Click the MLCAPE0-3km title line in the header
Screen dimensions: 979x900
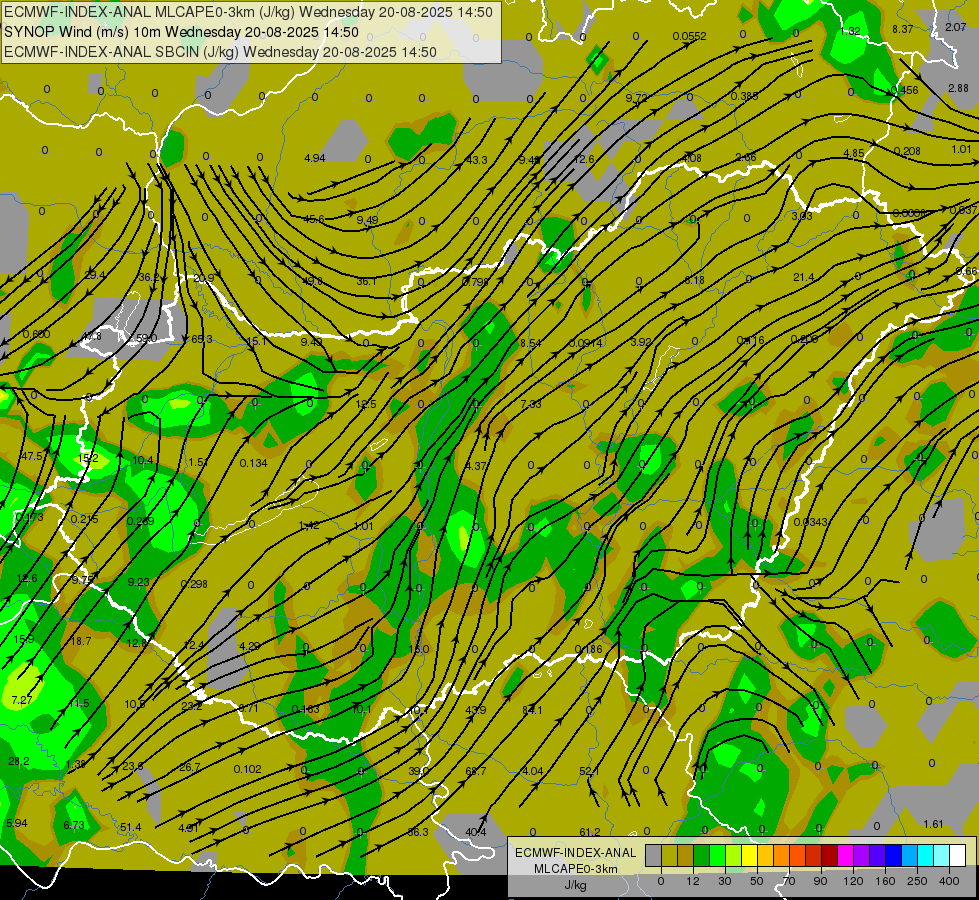248,12
